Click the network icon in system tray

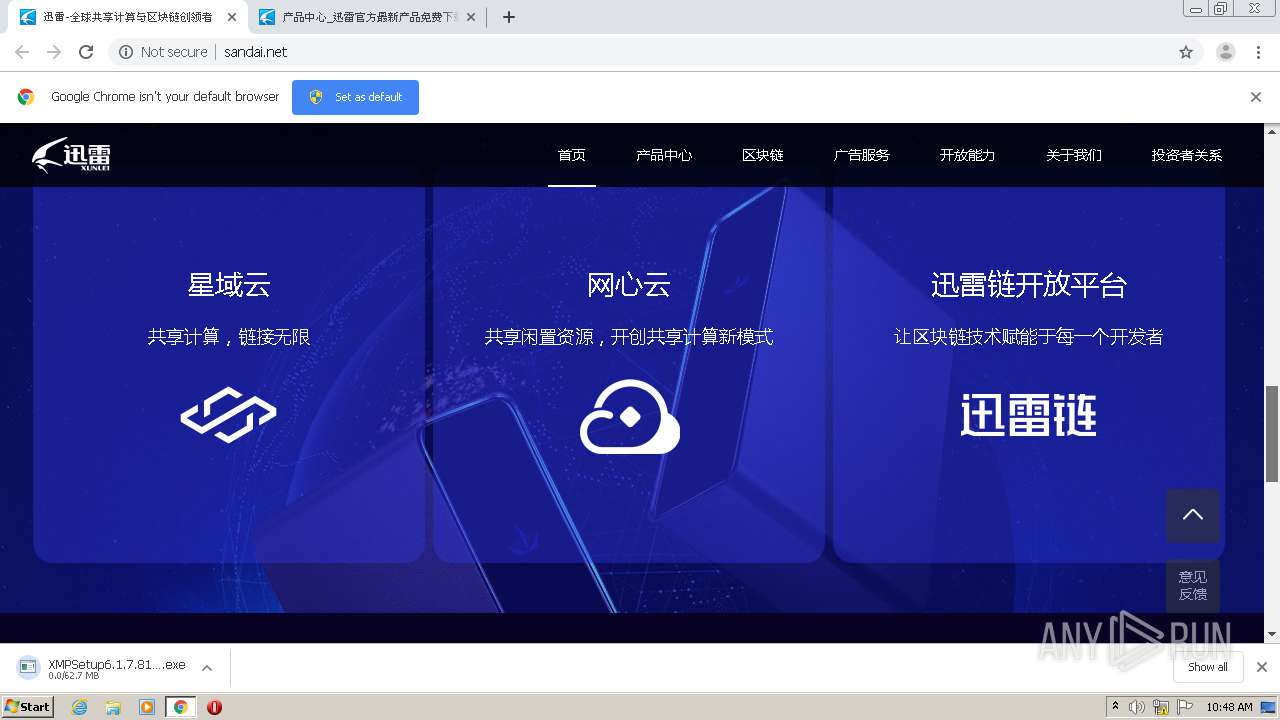pyautogui.click(x=1161, y=707)
